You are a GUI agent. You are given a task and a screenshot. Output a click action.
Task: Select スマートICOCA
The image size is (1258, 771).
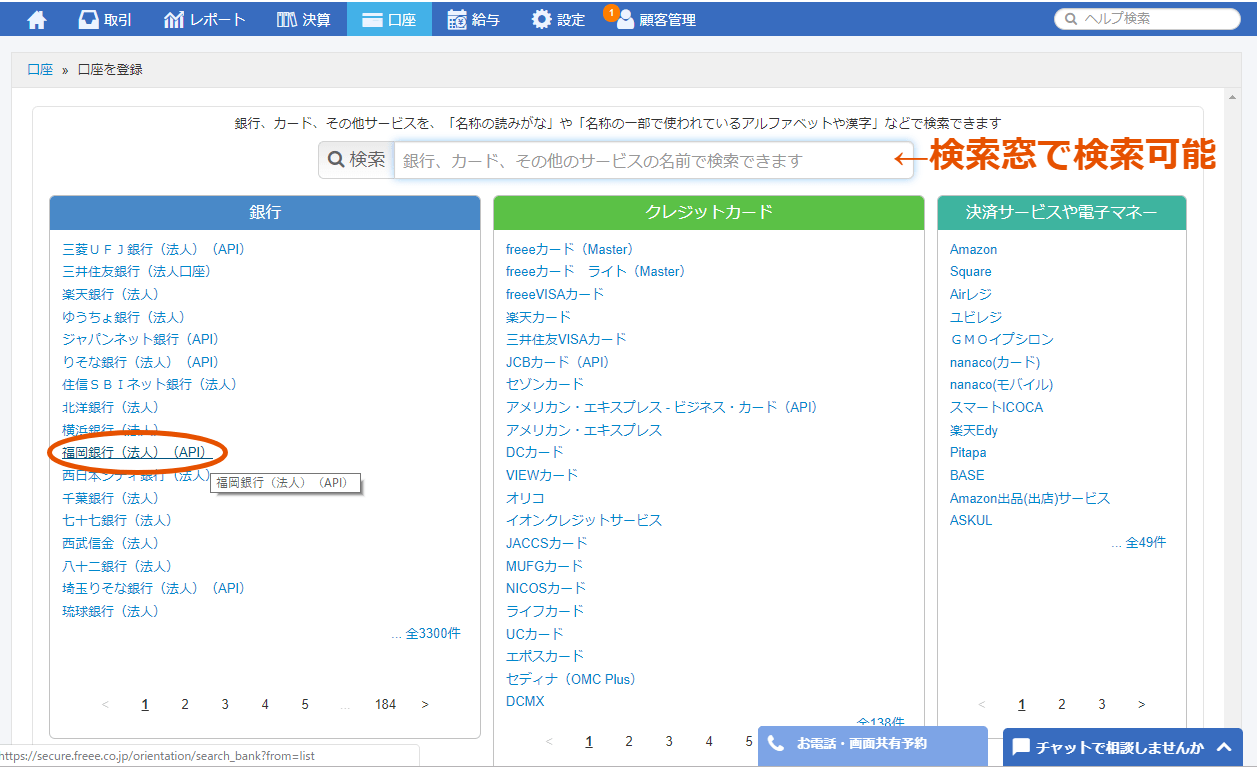[x=996, y=407]
